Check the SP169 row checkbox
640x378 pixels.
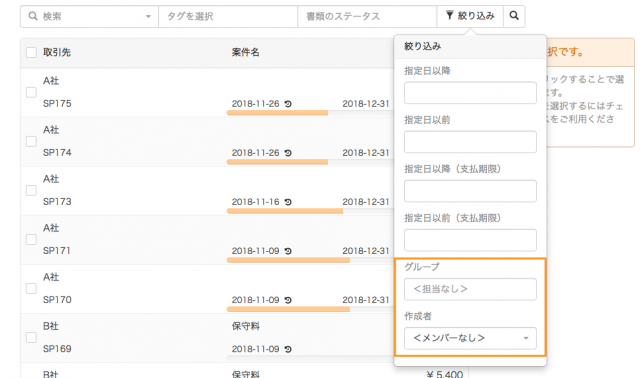pos(31,337)
